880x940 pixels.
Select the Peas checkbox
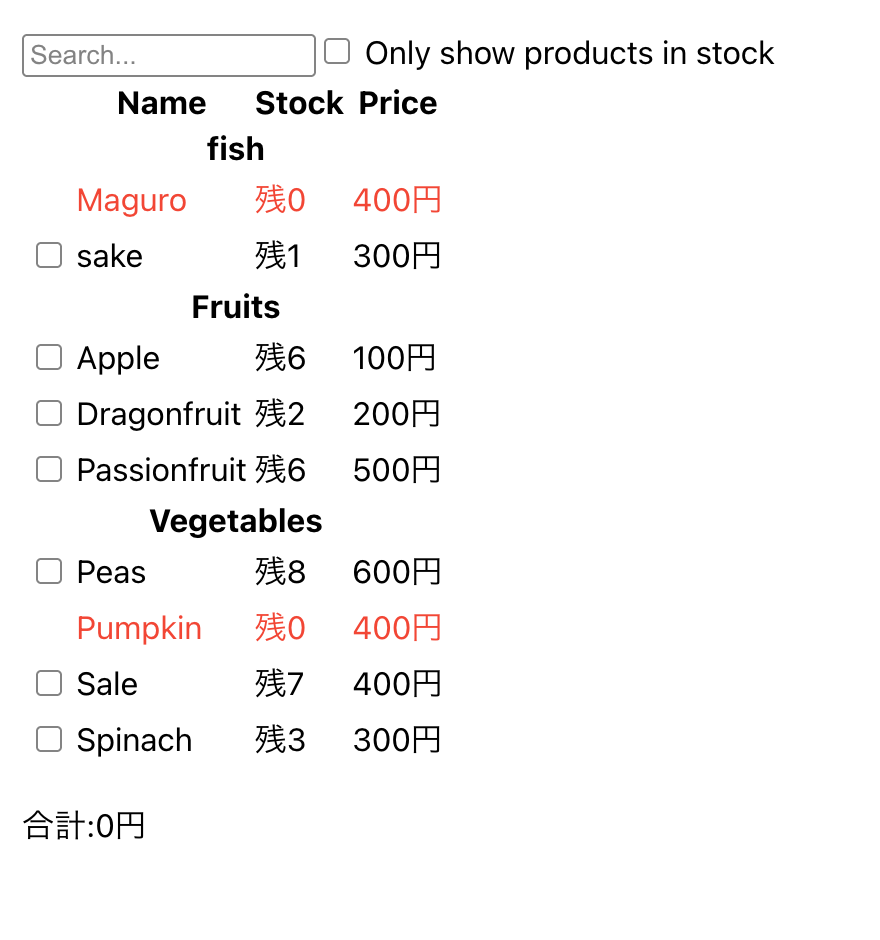click(x=49, y=572)
